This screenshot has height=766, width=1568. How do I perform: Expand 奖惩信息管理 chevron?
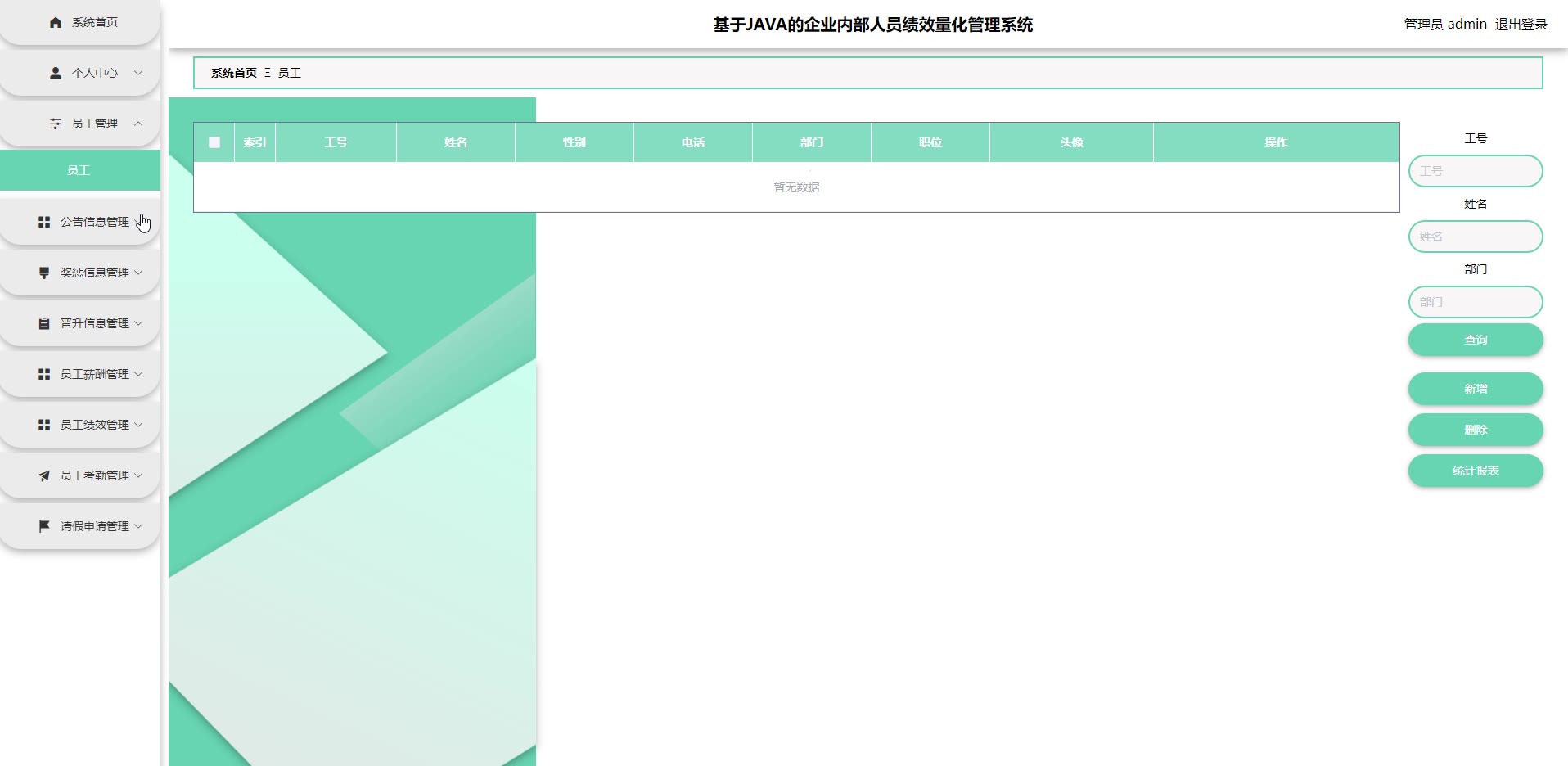(138, 273)
